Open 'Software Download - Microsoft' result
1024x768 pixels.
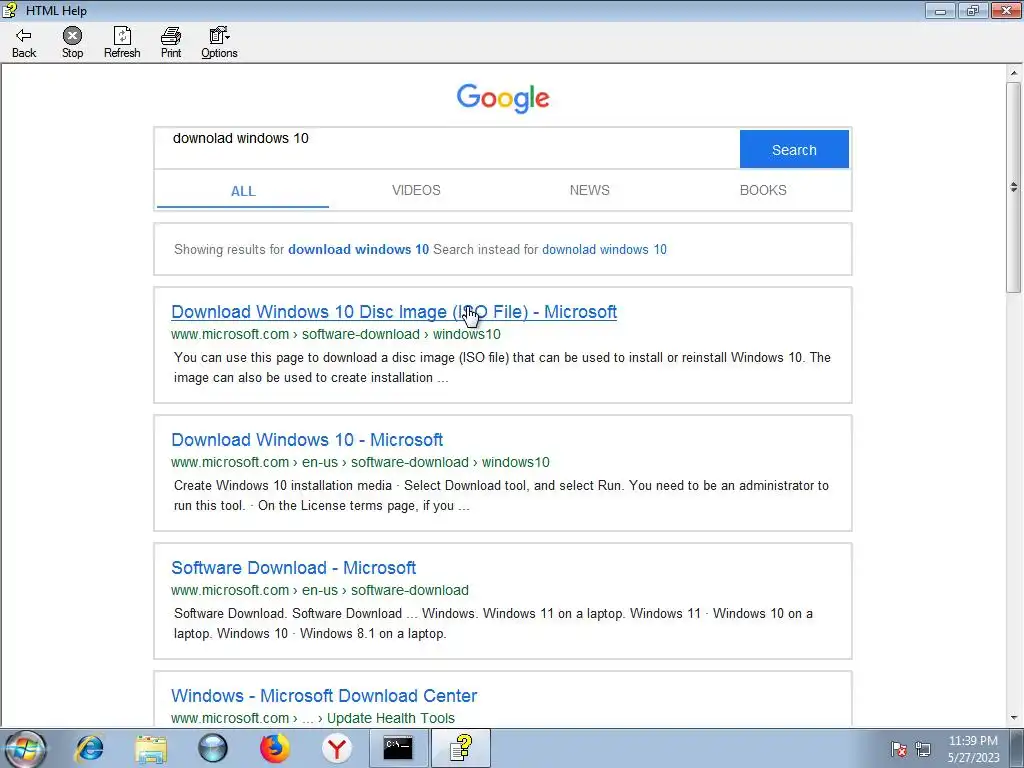[x=293, y=568]
